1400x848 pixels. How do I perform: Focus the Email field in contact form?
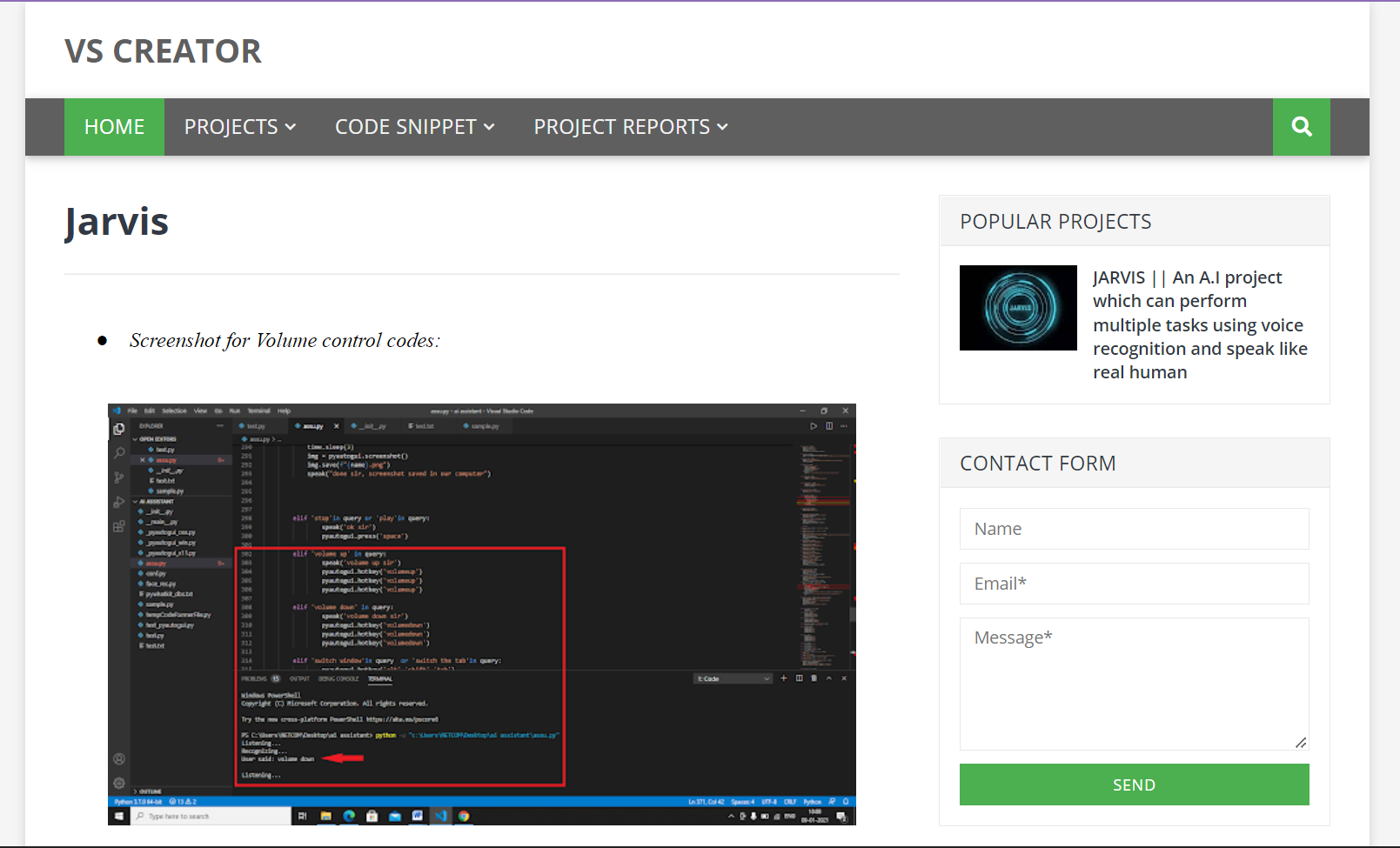point(1134,584)
